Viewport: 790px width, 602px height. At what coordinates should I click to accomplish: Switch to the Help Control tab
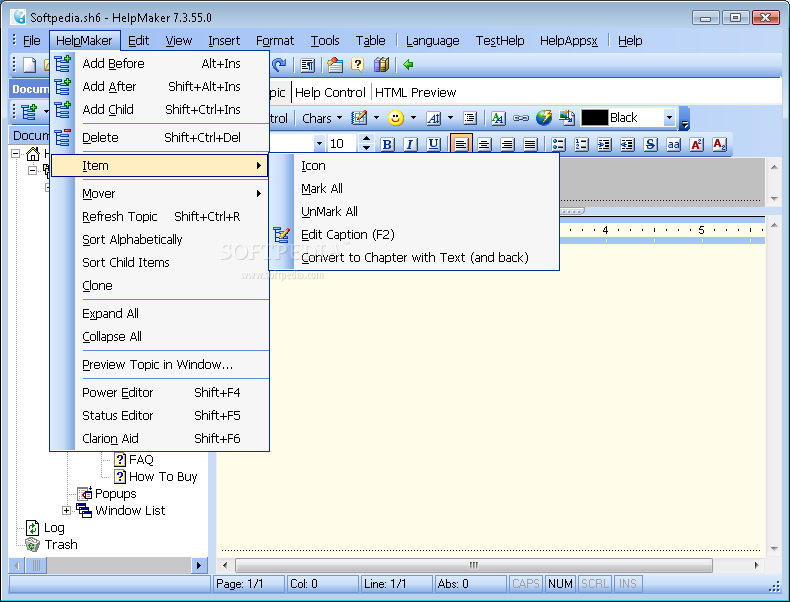coord(330,93)
